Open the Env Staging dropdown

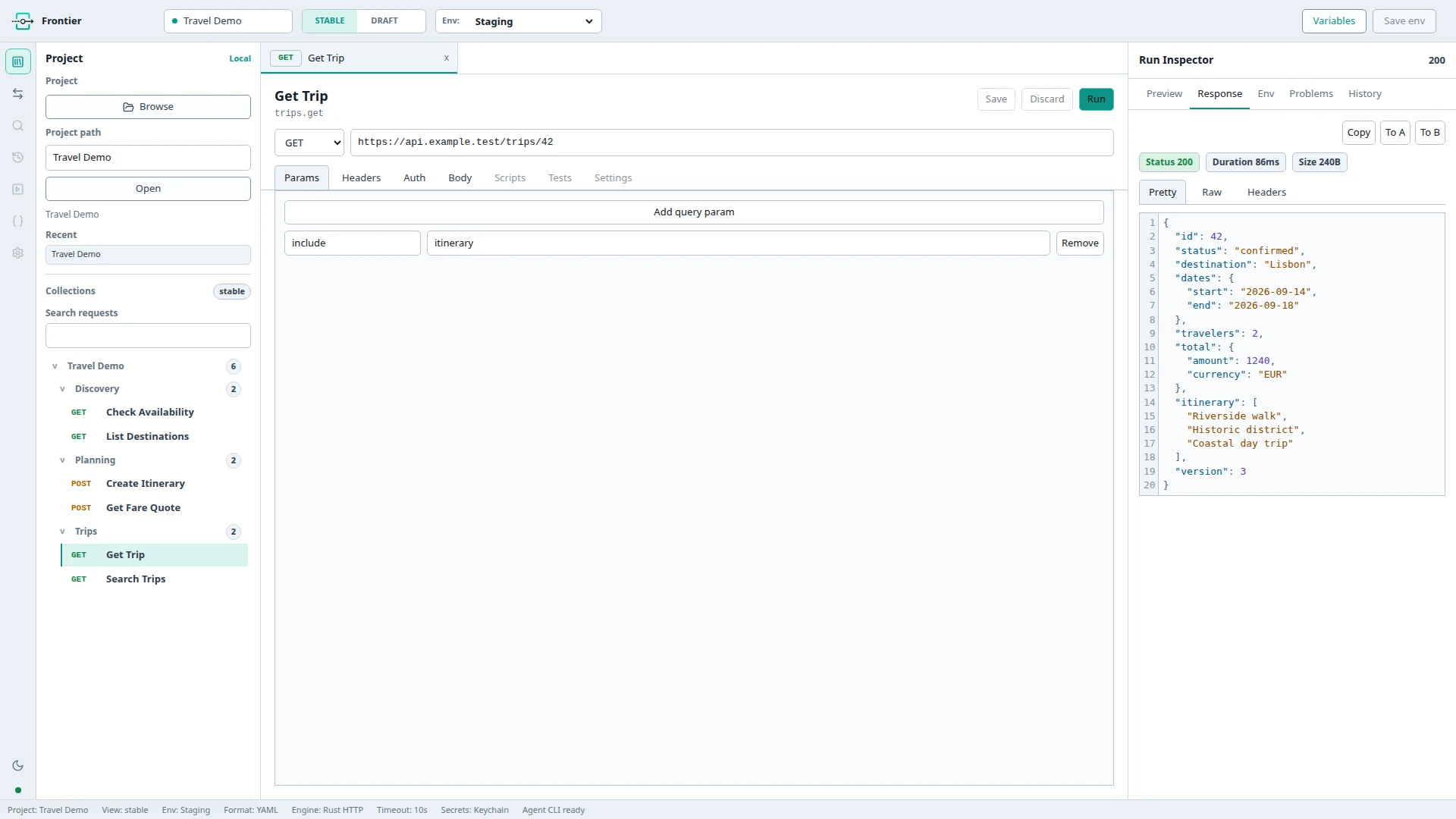tap(519, 21)
